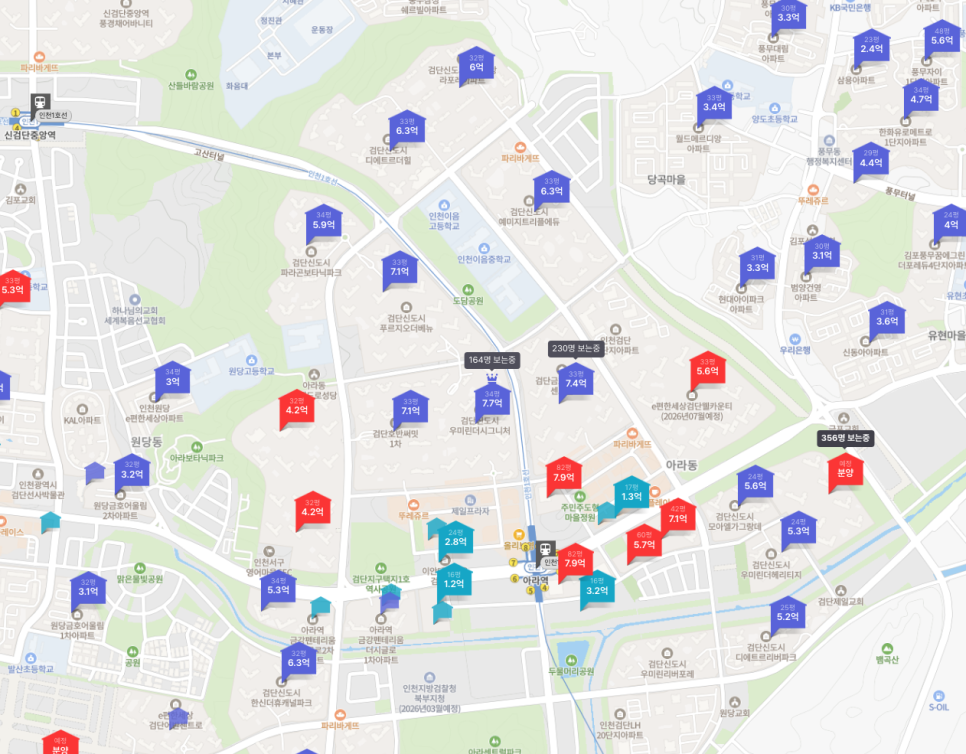Viewport: 966px width, 754px height.
Task: Click the 6억 marker near 라포레 아파트
Action: click(x=476, y=65)
